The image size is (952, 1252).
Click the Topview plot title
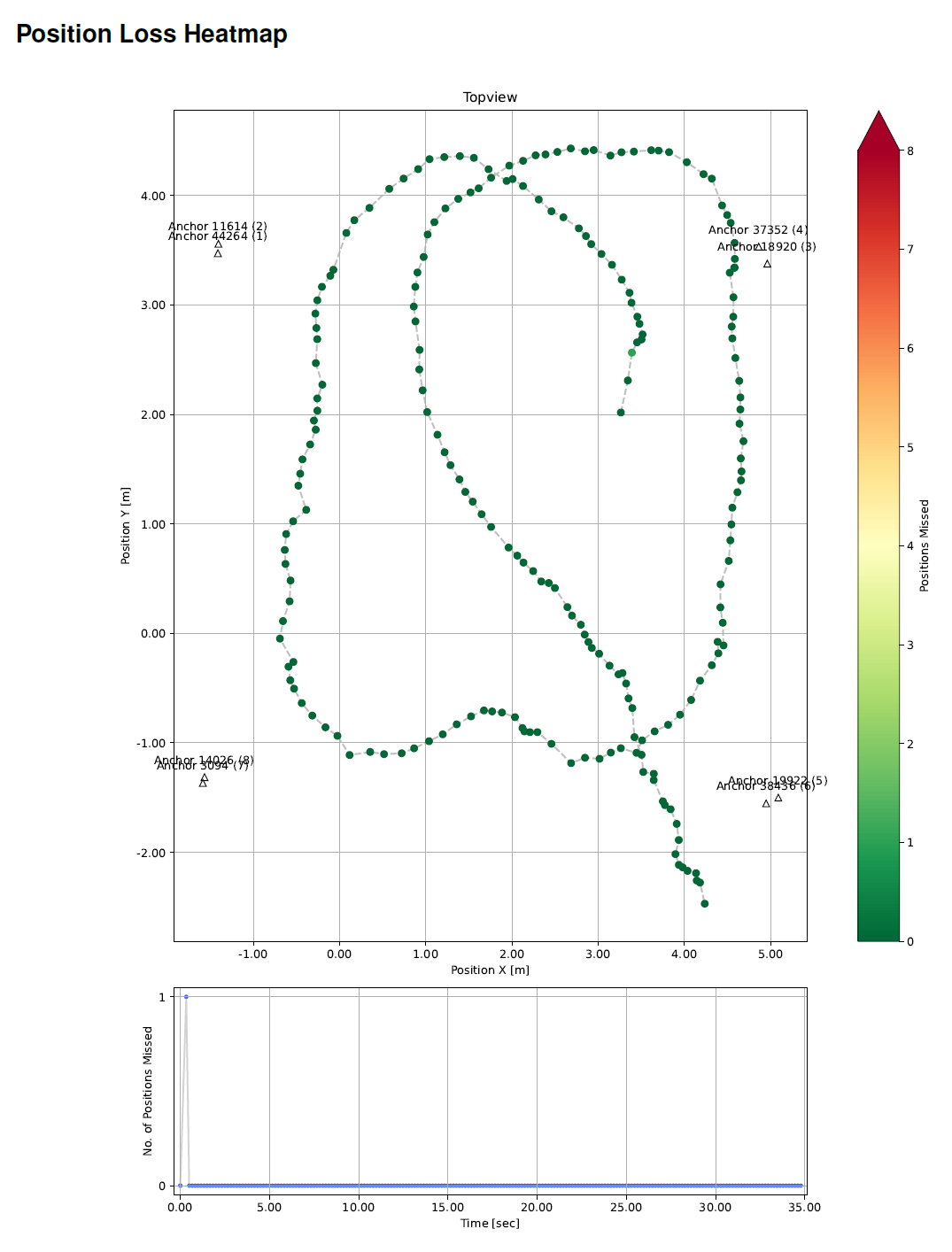tap(490, 97)
